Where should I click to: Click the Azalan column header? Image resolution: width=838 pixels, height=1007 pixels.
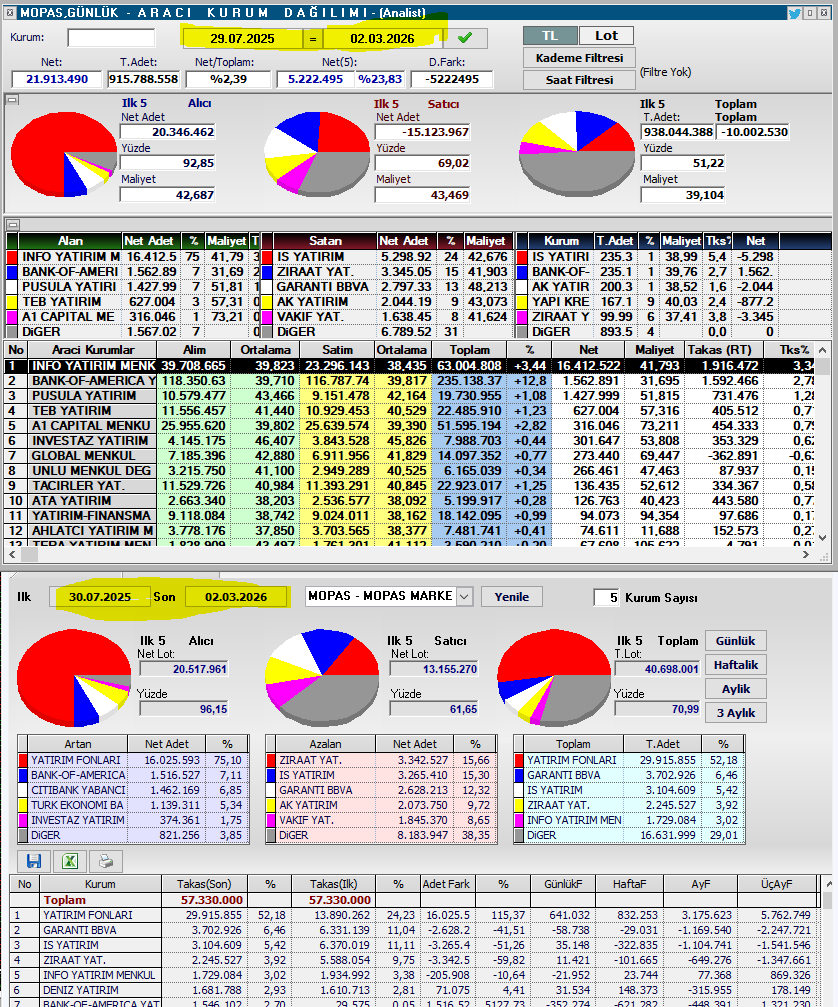(326, 744)
